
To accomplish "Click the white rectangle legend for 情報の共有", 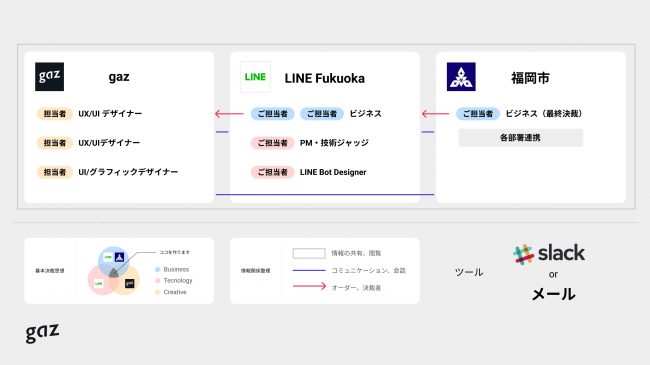I will pyautogui.click(x=309, y=253).
